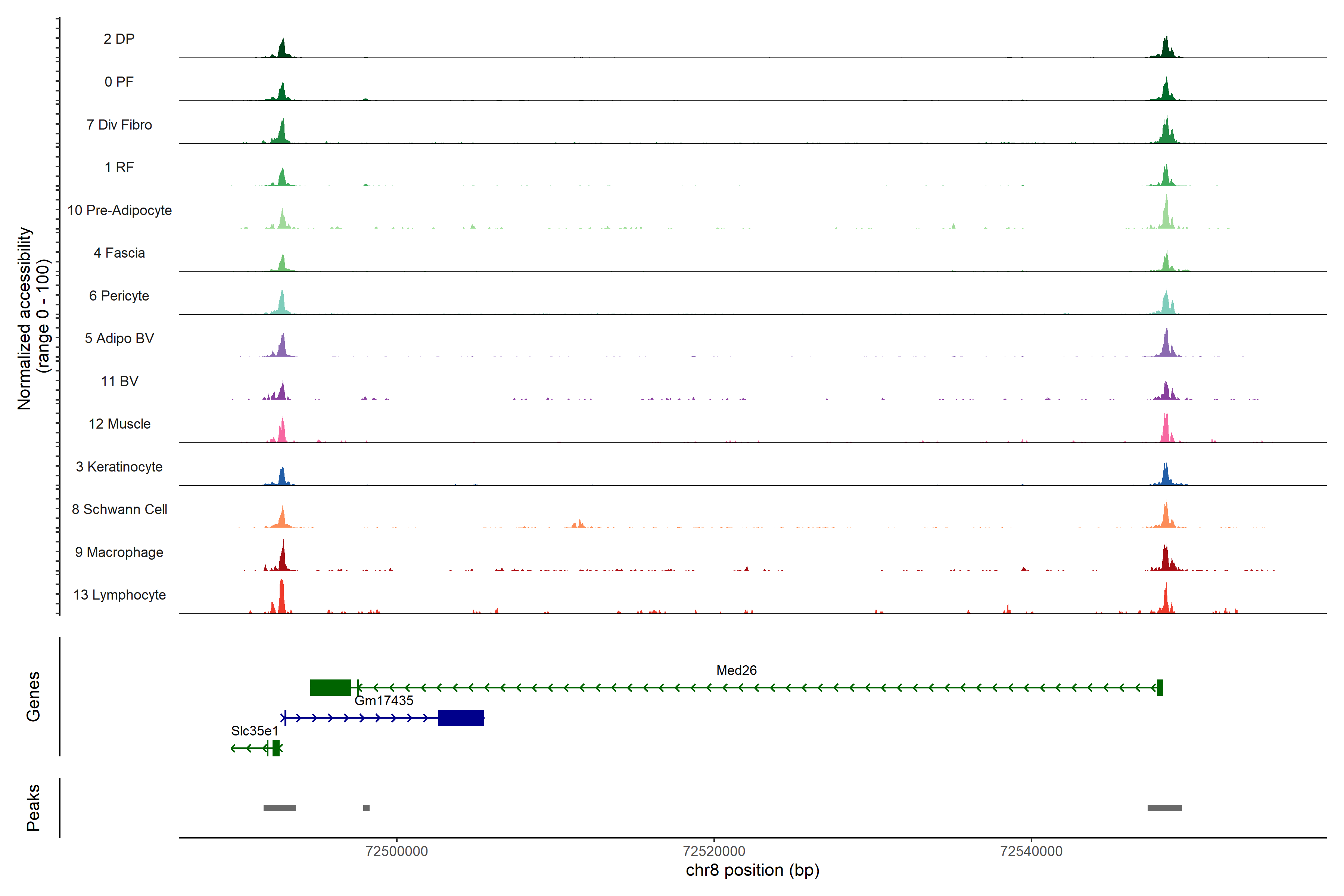This screenshot has width=1344, height=896.
Task: Click the 3 Keratinocyte track label
Action: pos(119,467)
